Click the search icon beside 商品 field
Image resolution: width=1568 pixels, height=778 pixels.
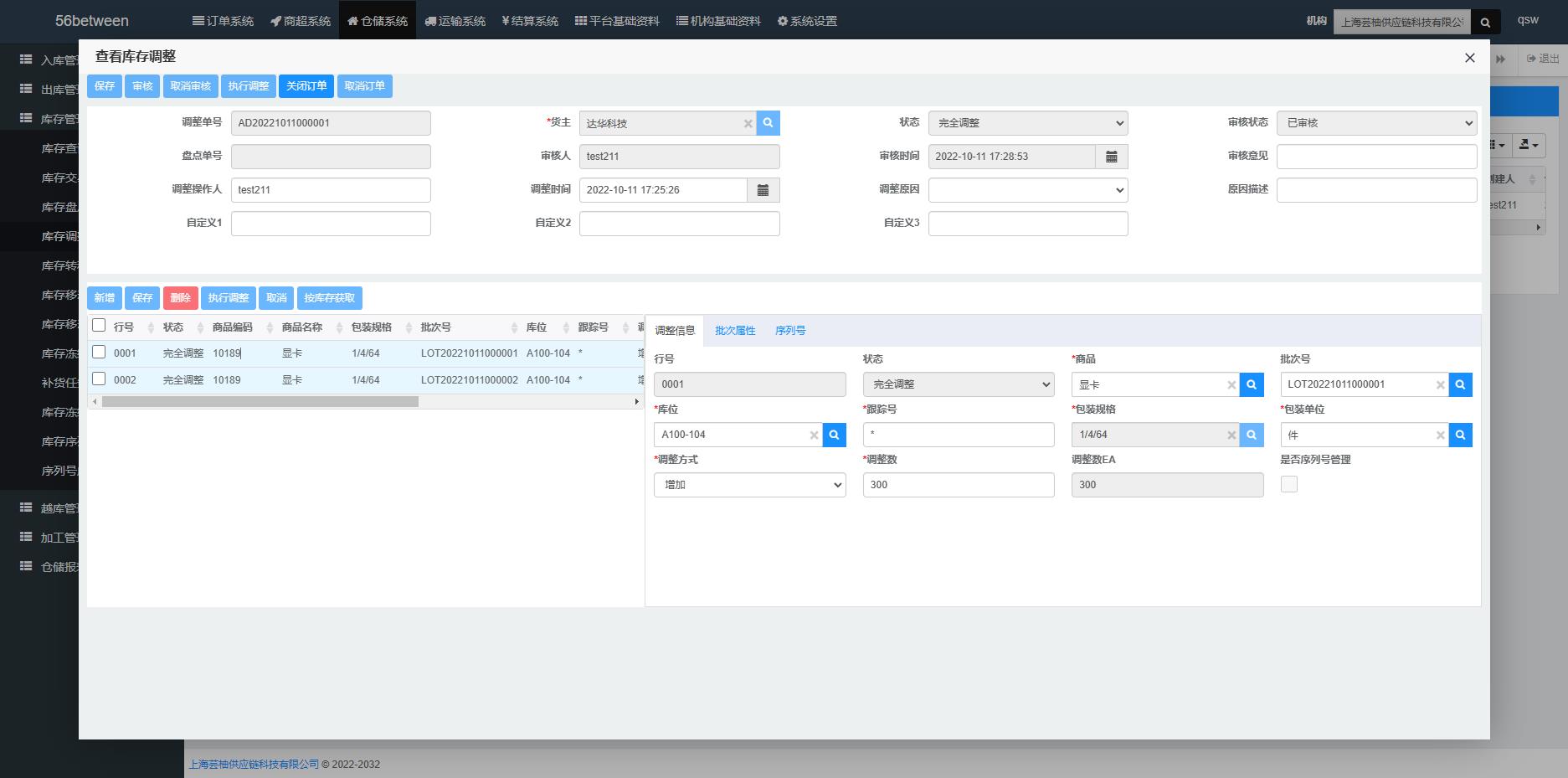[1252, 384]
